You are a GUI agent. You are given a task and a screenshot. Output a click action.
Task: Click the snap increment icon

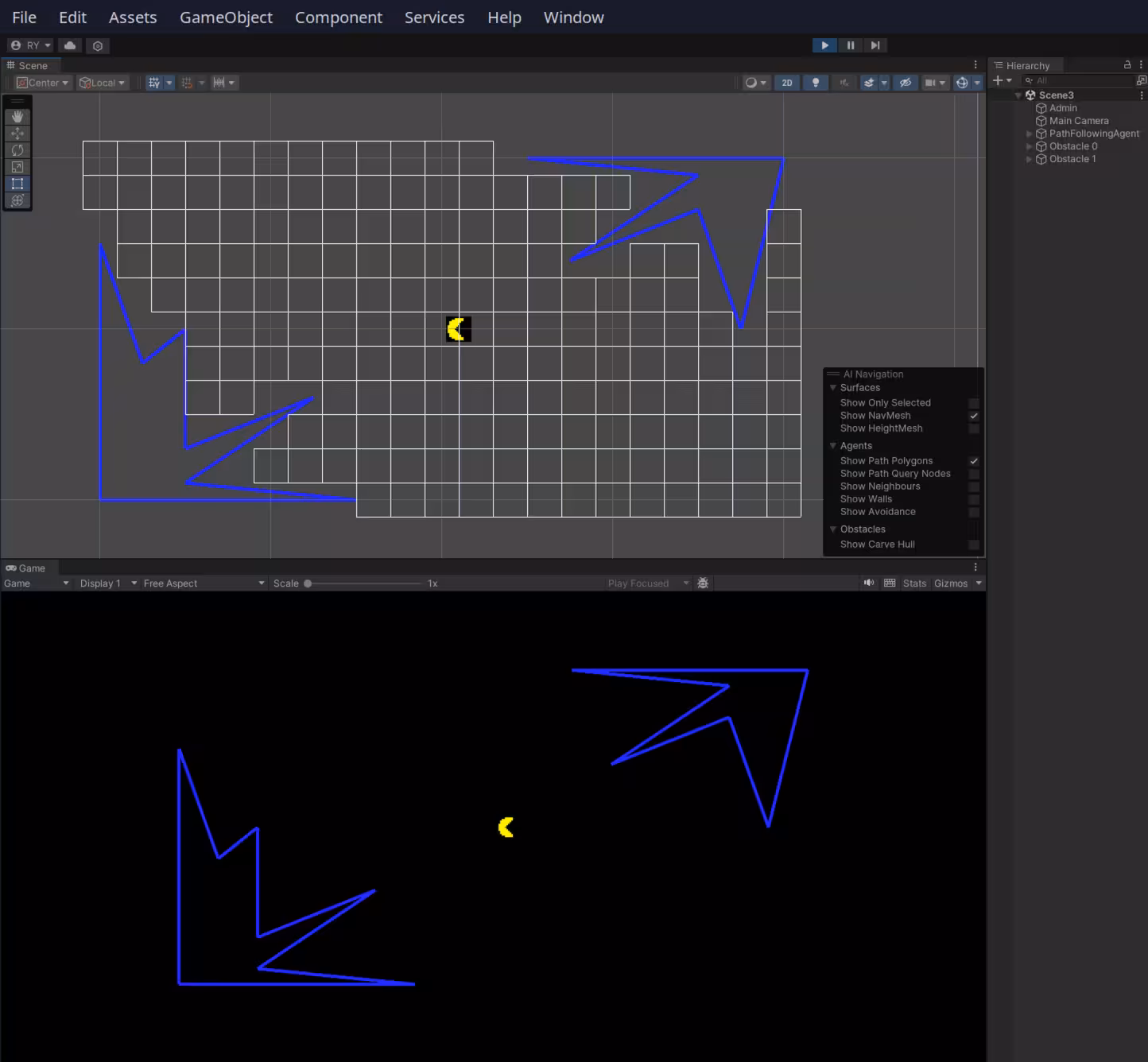coord(219,83)
